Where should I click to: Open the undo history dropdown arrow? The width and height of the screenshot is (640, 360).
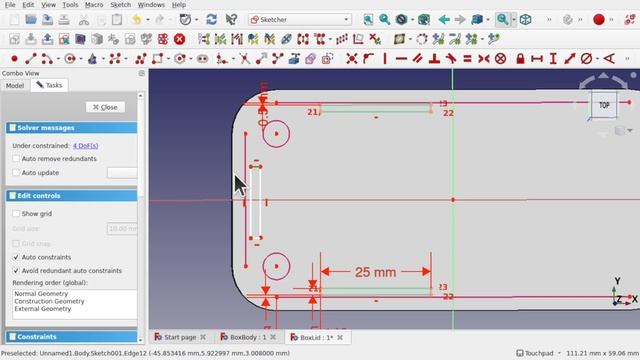147,20
